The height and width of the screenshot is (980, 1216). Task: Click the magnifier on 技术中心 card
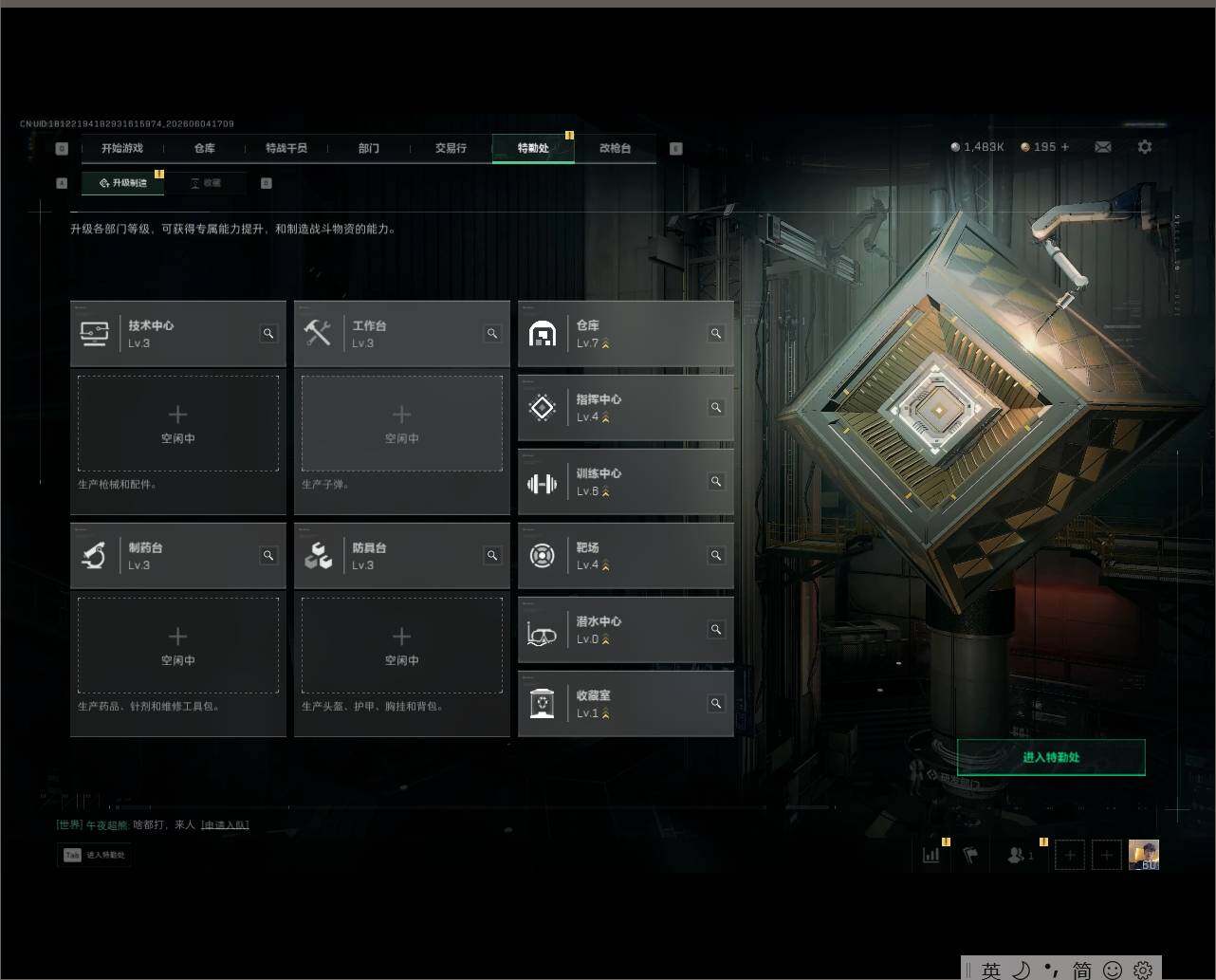268,333
